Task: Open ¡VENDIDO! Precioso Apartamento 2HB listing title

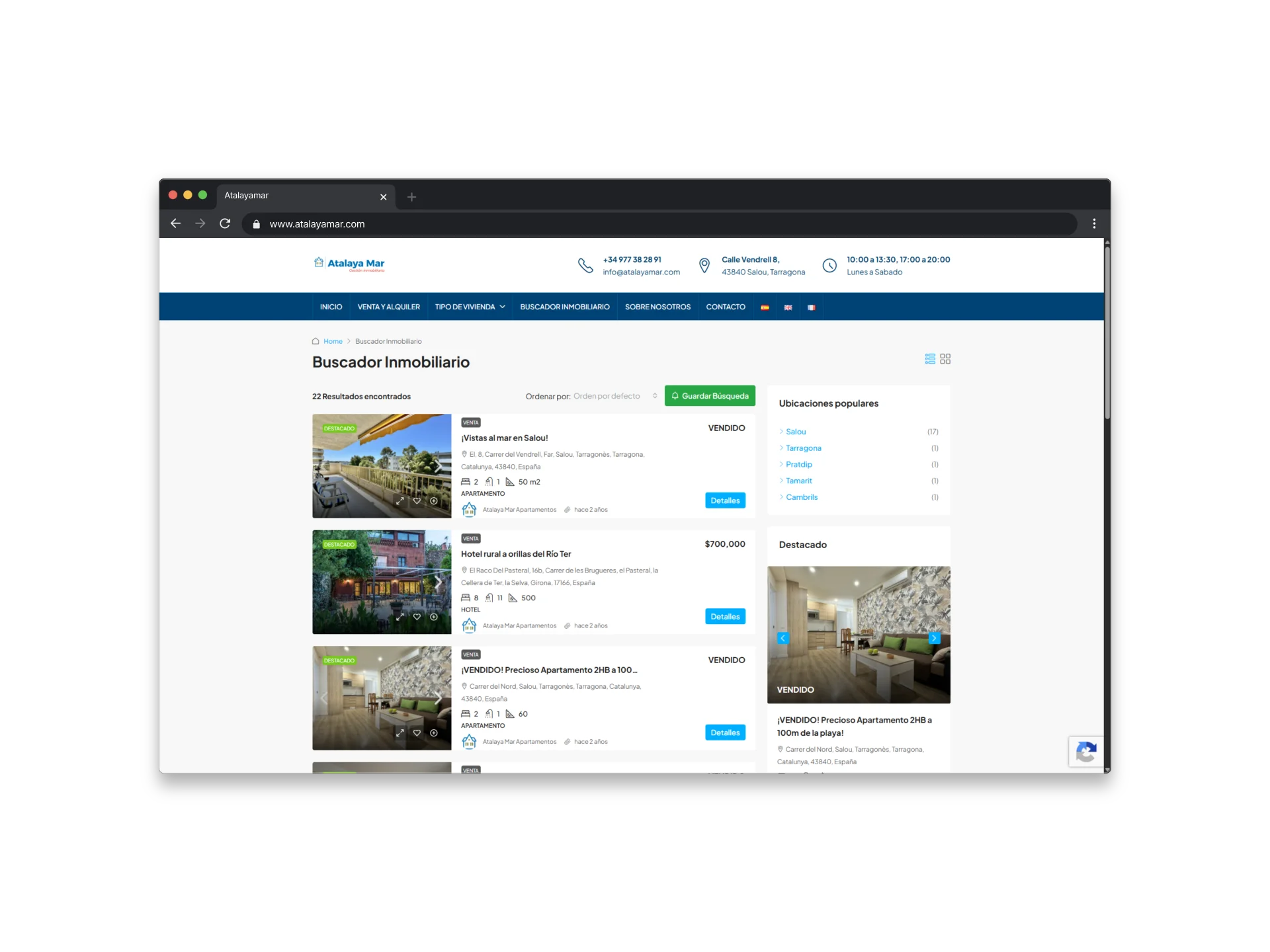Action: coord(549,670)
